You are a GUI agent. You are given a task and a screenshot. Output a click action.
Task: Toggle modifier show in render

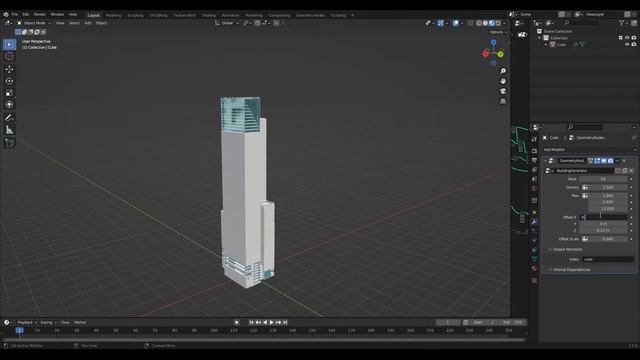tap(610, 161)
